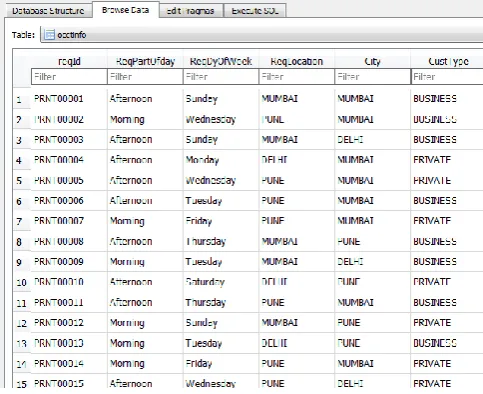Sort by the CustType column header
Screen dimensions: 483x394
tap(447, 61)
